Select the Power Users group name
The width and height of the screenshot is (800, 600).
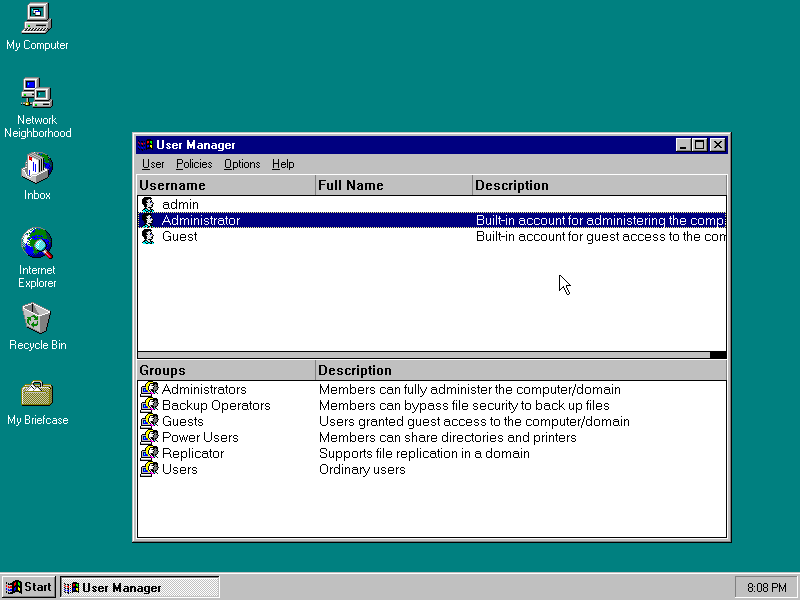(200, 437)
